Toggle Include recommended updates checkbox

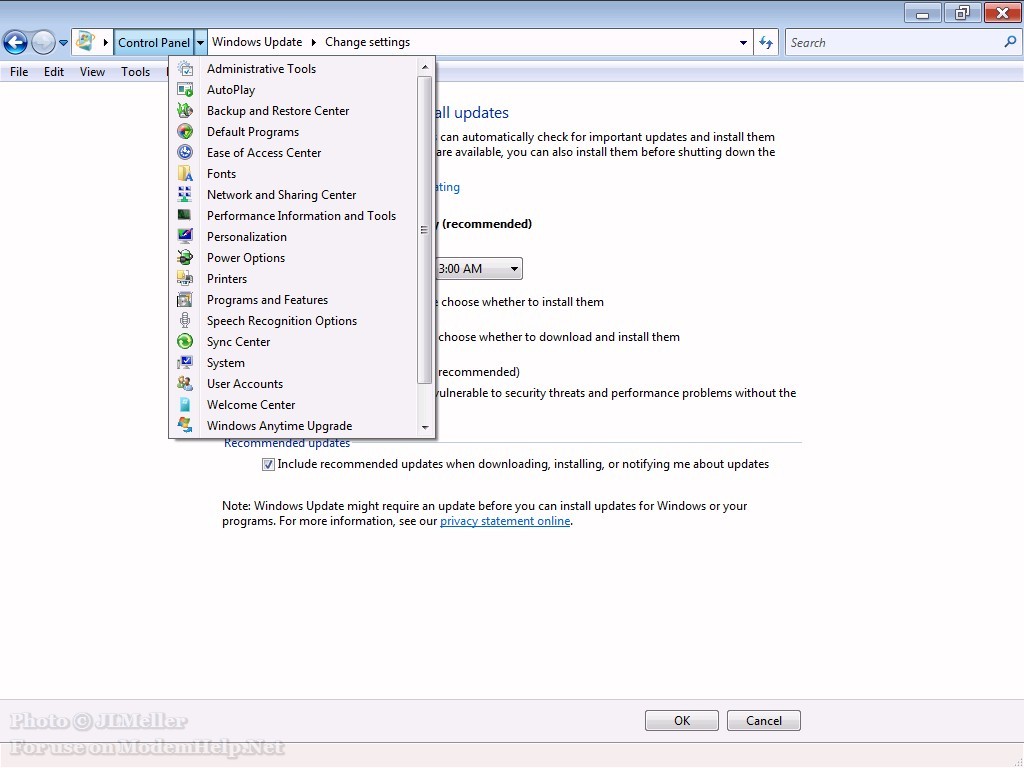(268, 464)
